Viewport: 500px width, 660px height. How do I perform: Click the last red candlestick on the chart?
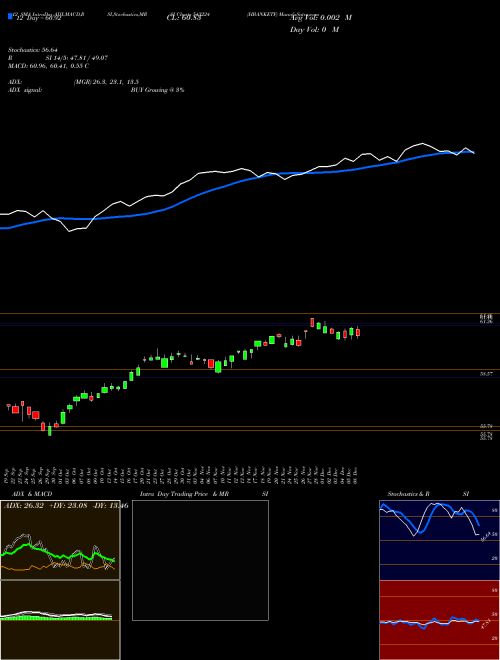click(x=358, y=333)
